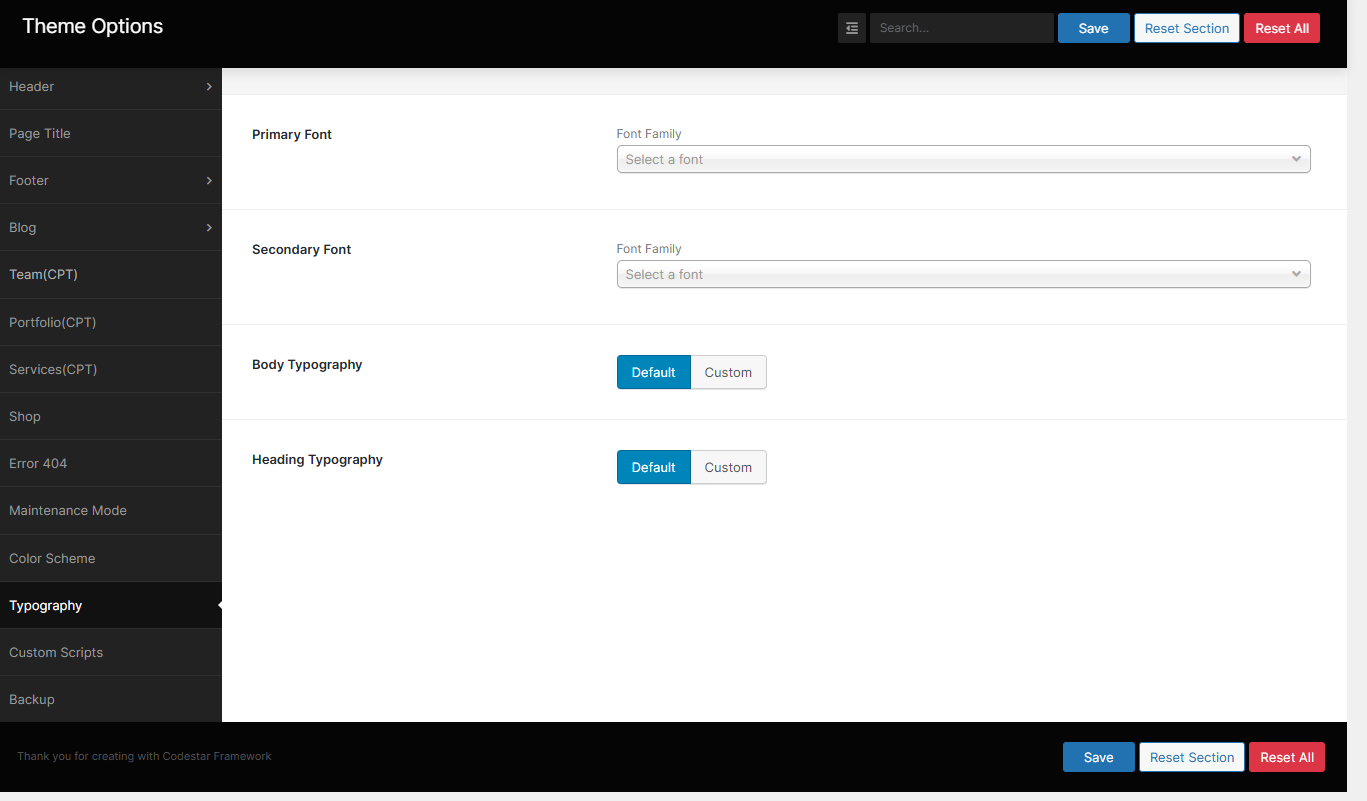Set Body Typography to Default

coord(653,372)
